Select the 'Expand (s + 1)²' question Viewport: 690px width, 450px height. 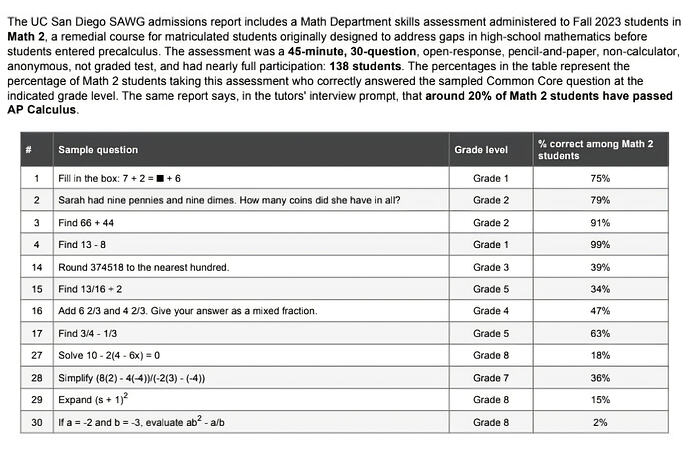point(251,400)
